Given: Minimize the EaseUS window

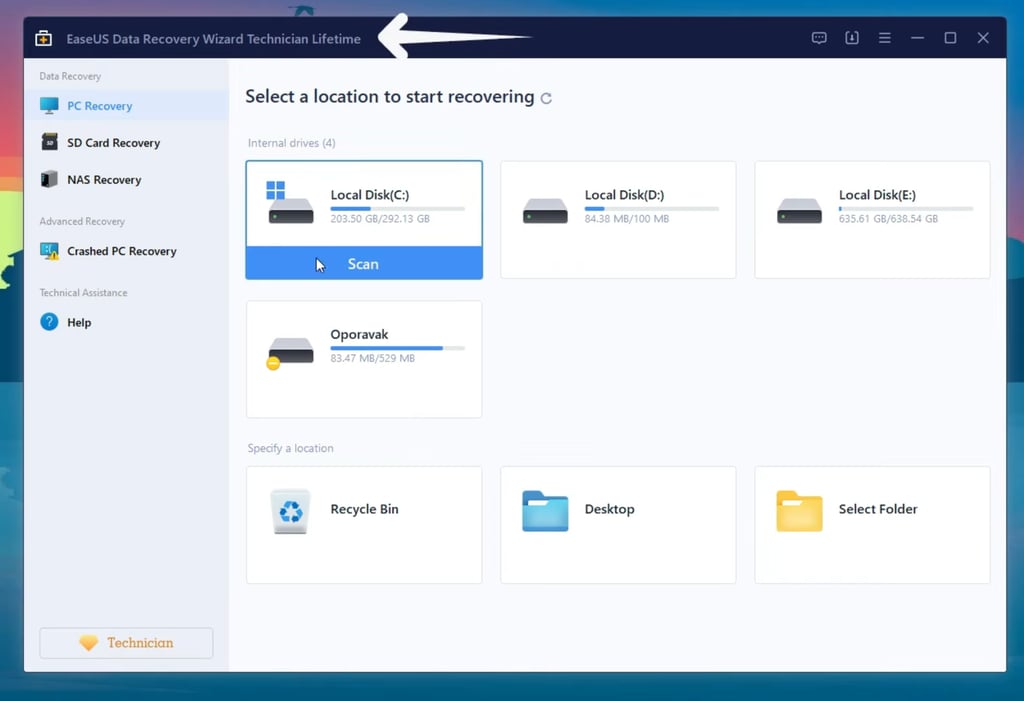Looking at the screenshot, I should click(918, 38).
